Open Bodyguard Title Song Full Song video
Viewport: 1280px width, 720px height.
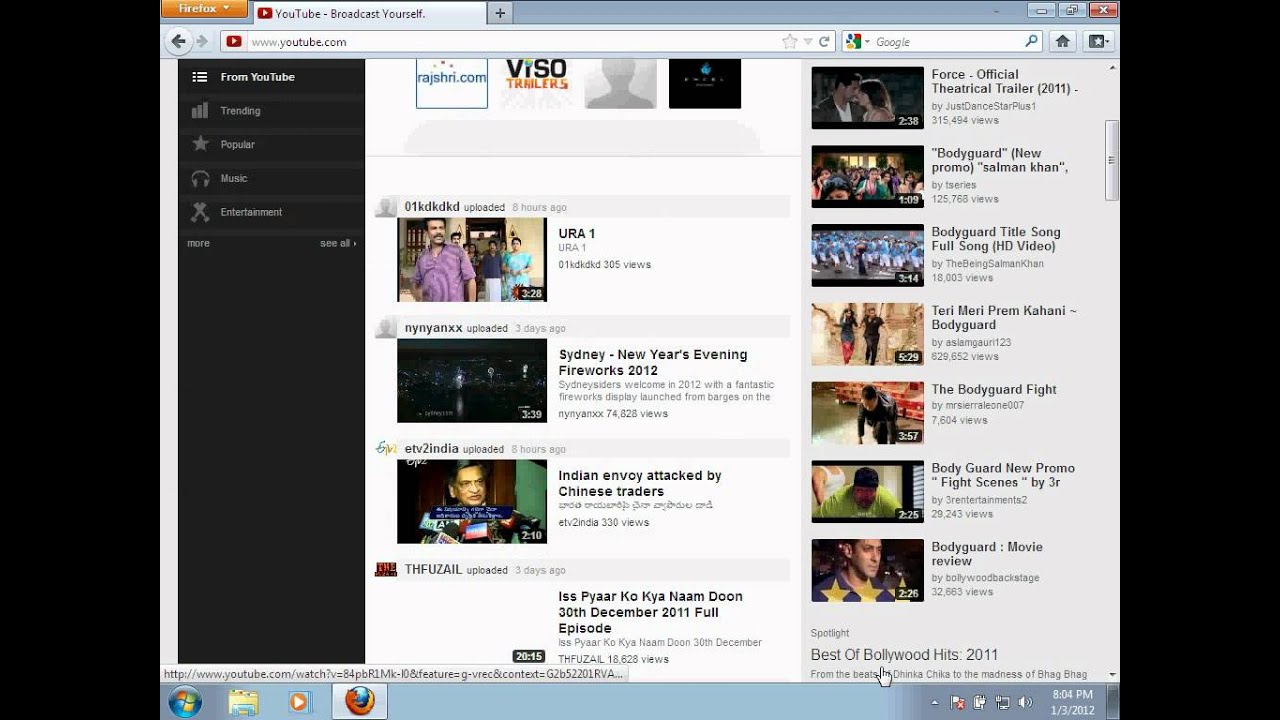click(996, 239)
